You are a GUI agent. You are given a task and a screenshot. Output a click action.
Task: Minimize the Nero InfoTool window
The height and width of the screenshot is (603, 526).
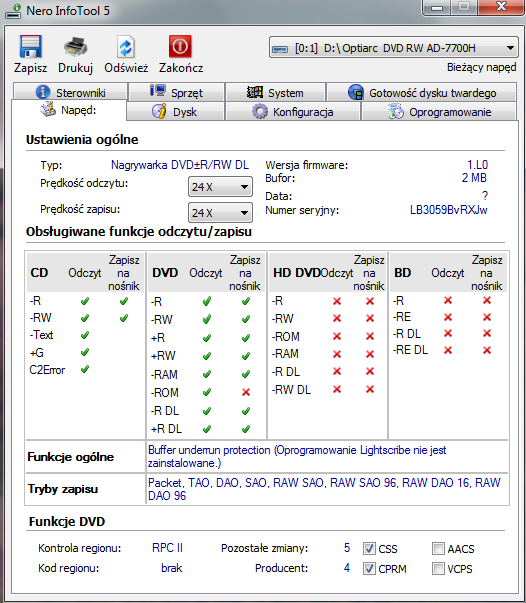(436, 8)
